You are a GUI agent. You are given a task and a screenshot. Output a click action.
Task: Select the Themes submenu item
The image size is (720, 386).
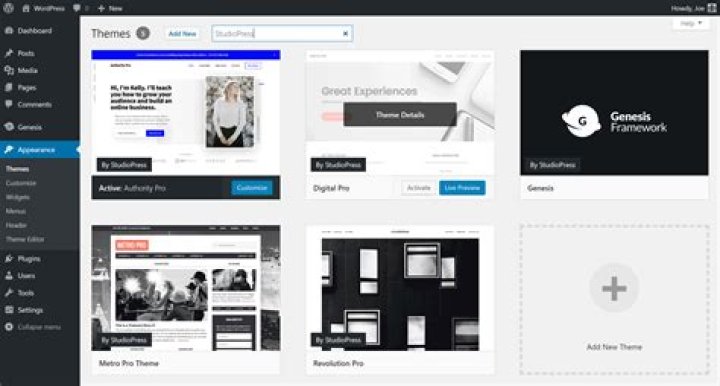[x=17, y=169]
